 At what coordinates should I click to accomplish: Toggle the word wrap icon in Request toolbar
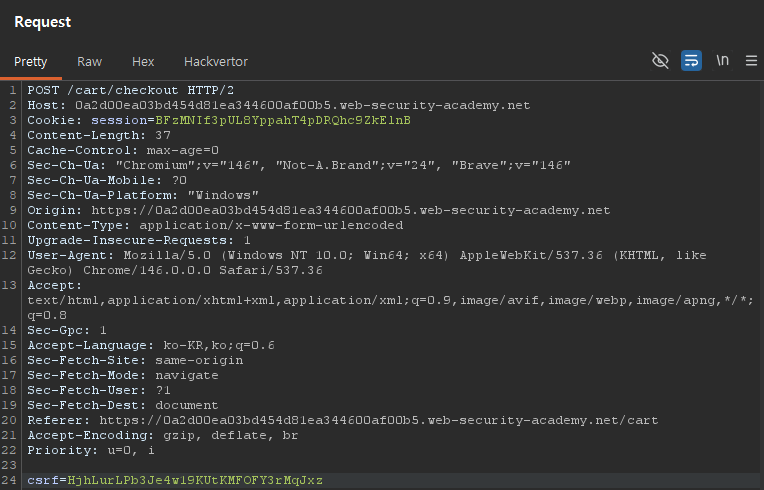point(691,61)
